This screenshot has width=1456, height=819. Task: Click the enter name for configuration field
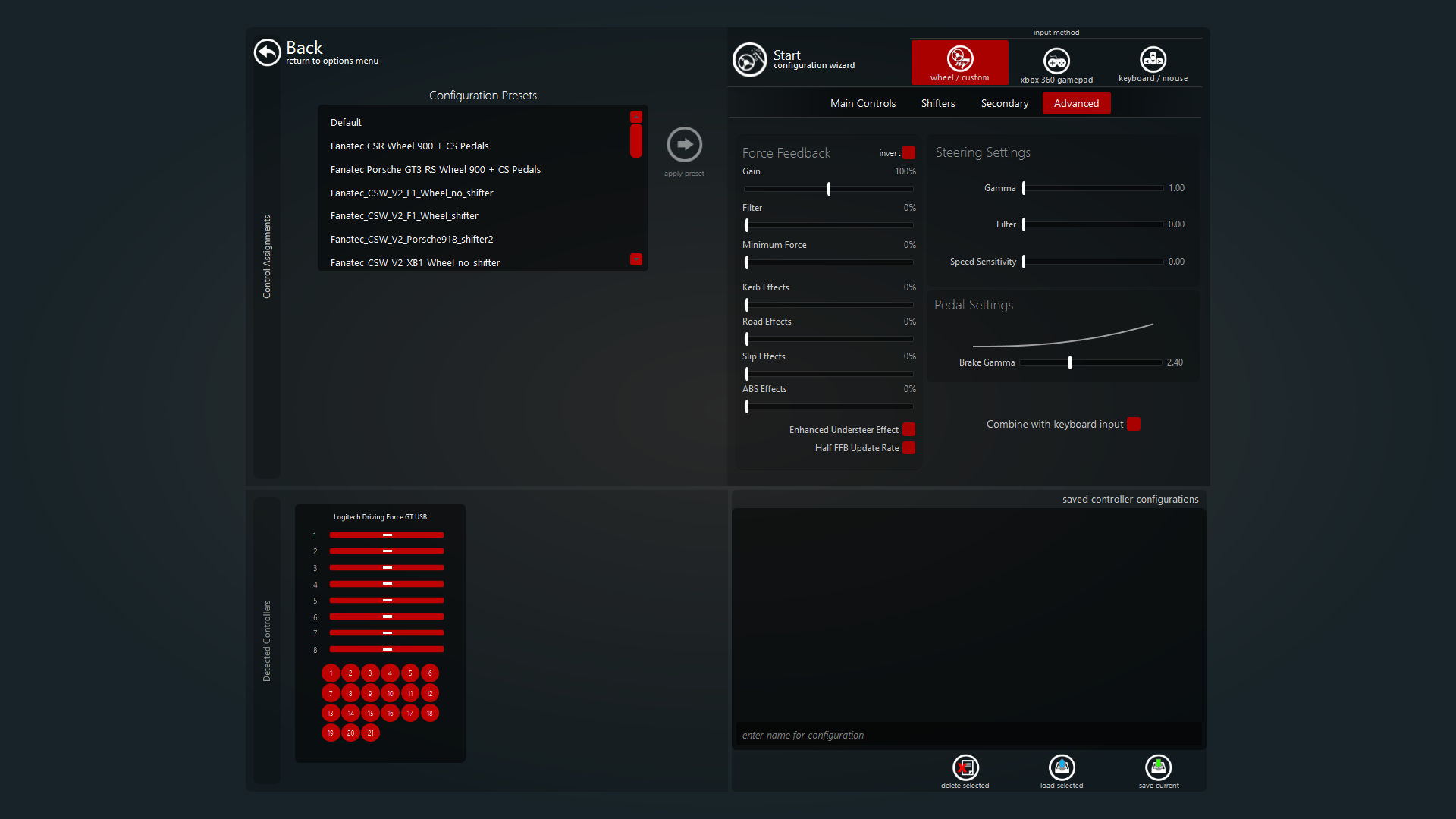967,735
